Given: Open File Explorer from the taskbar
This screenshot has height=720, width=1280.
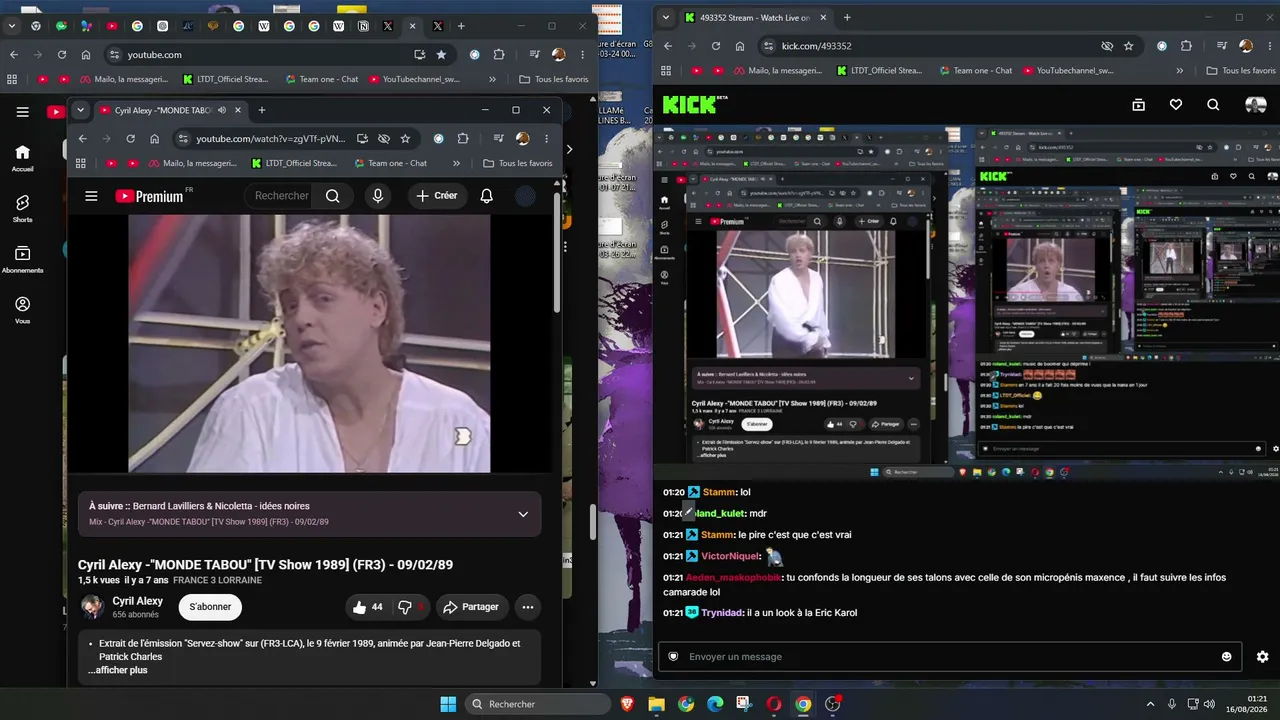Looking at the screenshot, I should pos(656,704).
